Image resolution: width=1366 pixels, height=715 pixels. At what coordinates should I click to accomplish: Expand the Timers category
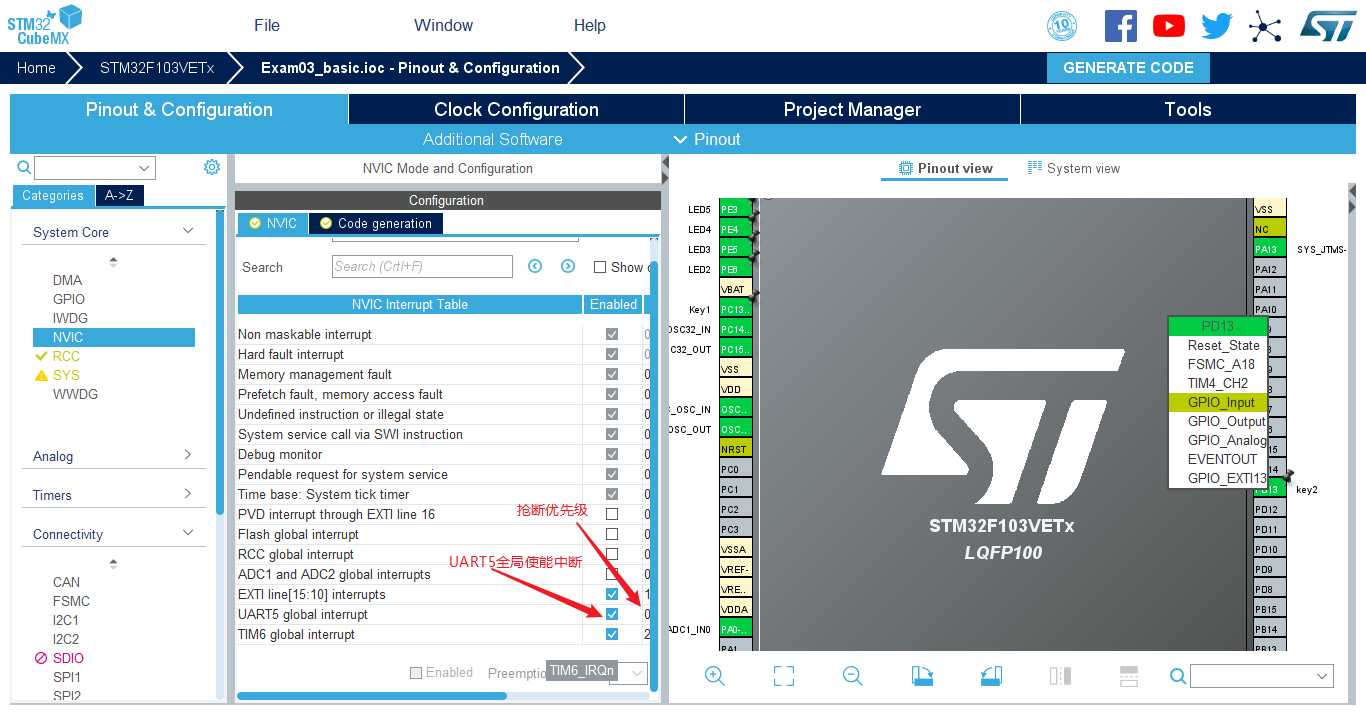[188, 494]
